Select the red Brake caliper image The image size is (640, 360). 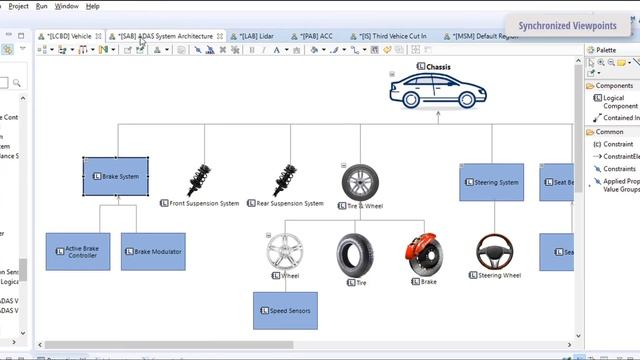424,255
